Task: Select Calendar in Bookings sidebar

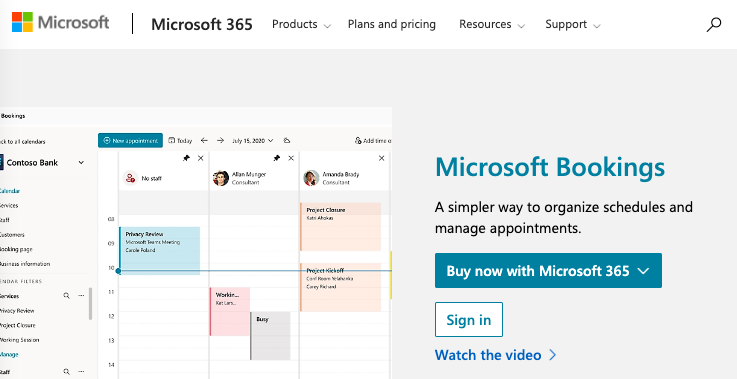Action: [10, 191]
